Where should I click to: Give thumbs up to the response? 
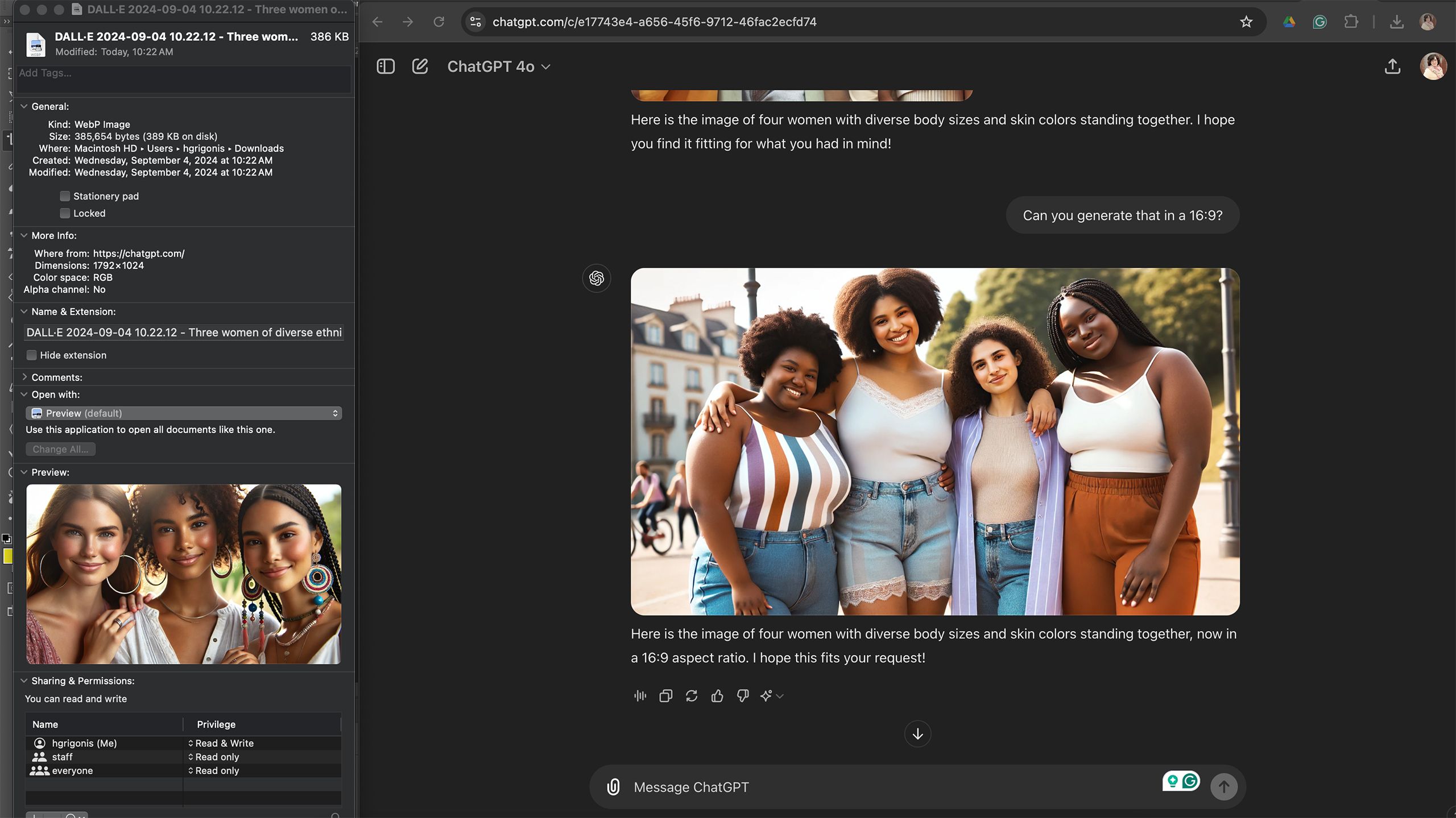point(717,696)
